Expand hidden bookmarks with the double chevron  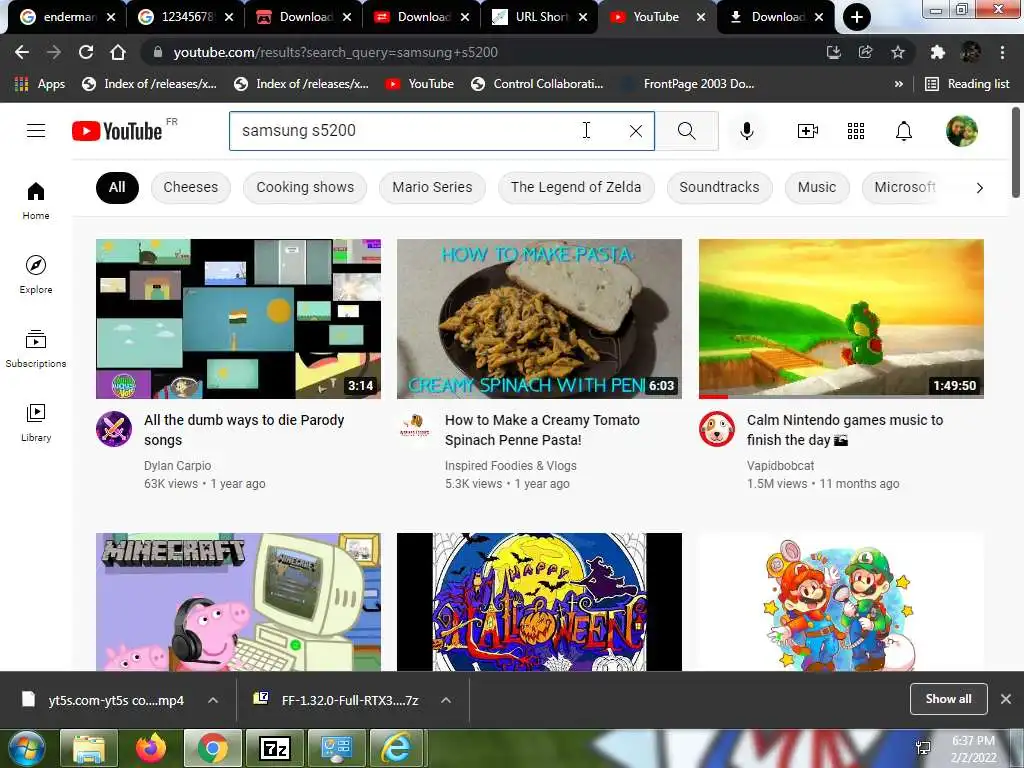point(899,84)
